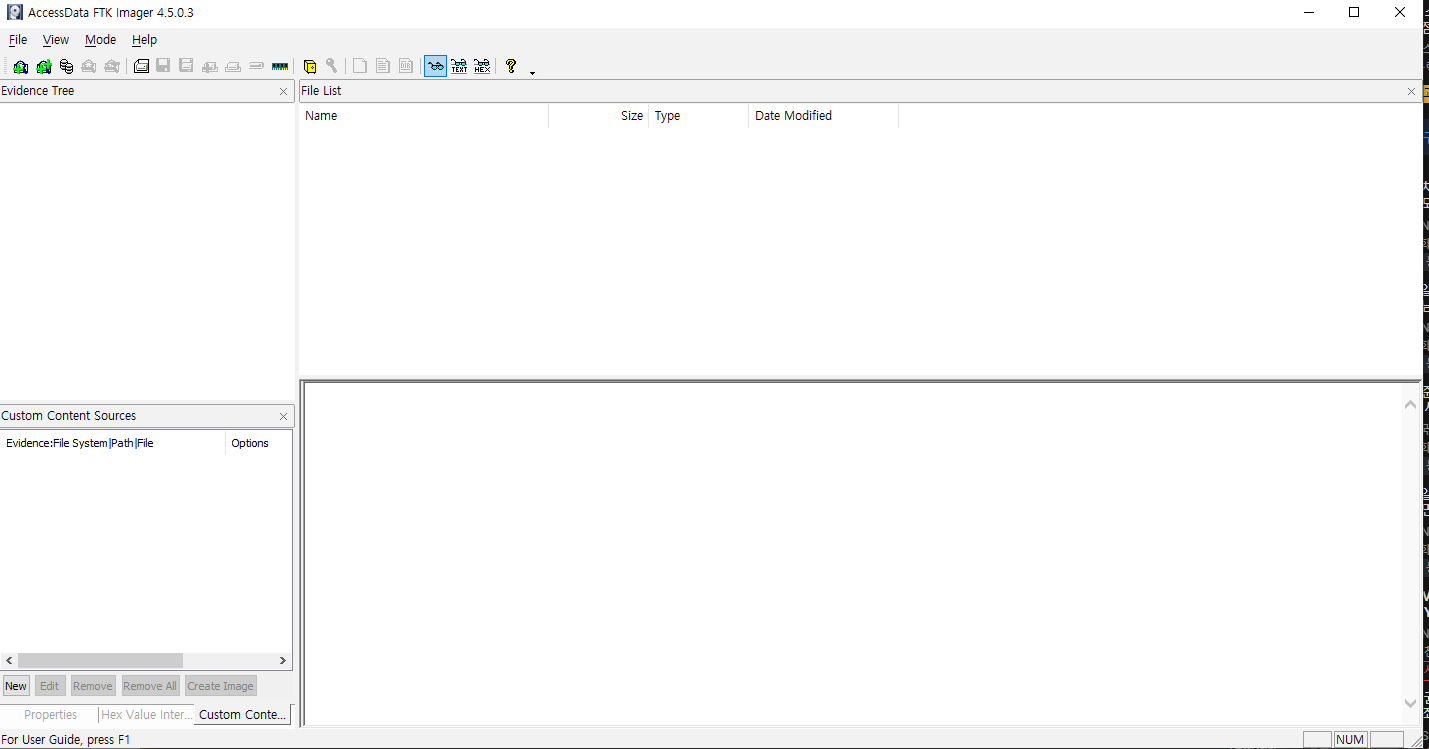Open the Help menu
Image resolution: width=1429 pixels, height=749 pixels.
[x=145, y=40]
